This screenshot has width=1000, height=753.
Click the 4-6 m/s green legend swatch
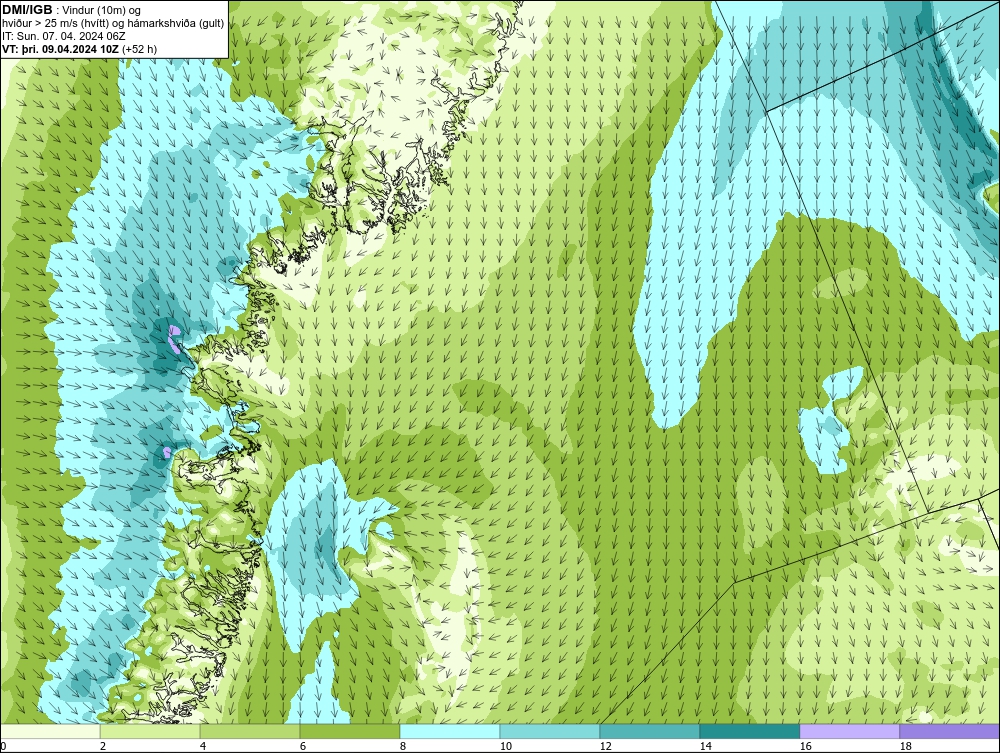tap(250, 731)
